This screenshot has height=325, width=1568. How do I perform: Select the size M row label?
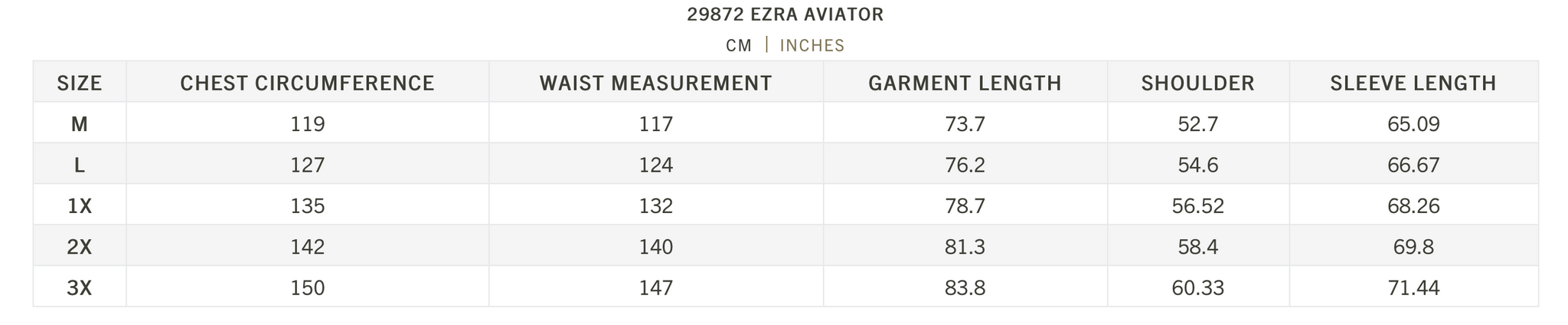pyautogui.click(x=80, y=124)
